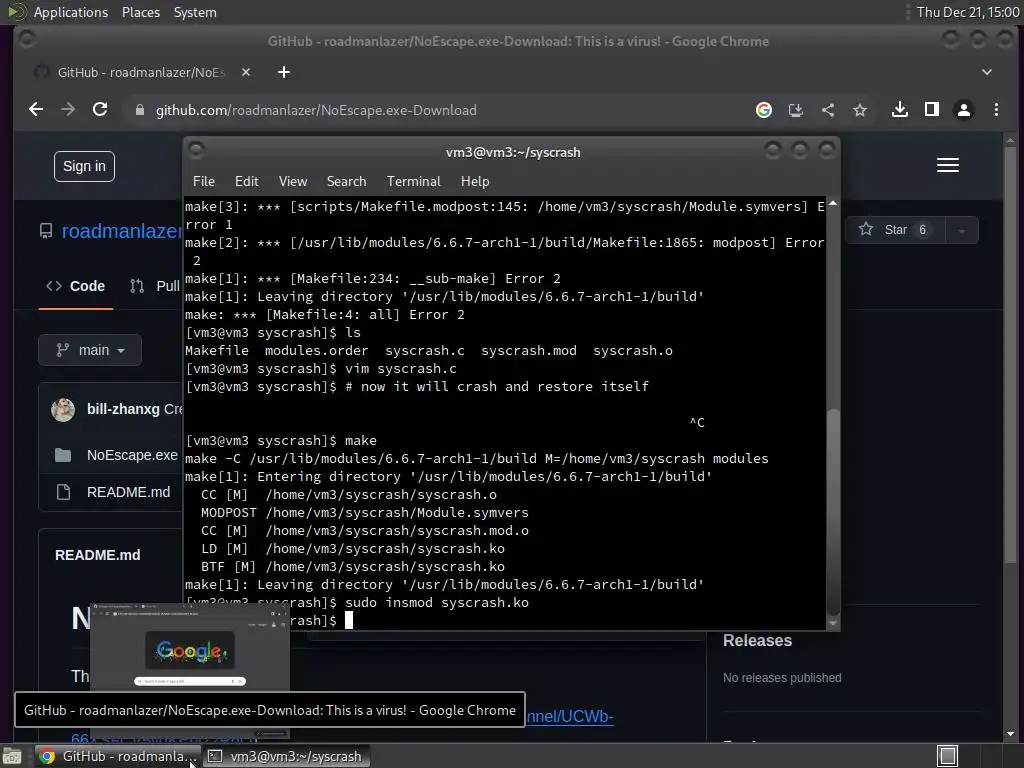The width and height of the screenshot is (1024, 768).
Task: Open the Google icon in address bar
Action: pos(763,110)
